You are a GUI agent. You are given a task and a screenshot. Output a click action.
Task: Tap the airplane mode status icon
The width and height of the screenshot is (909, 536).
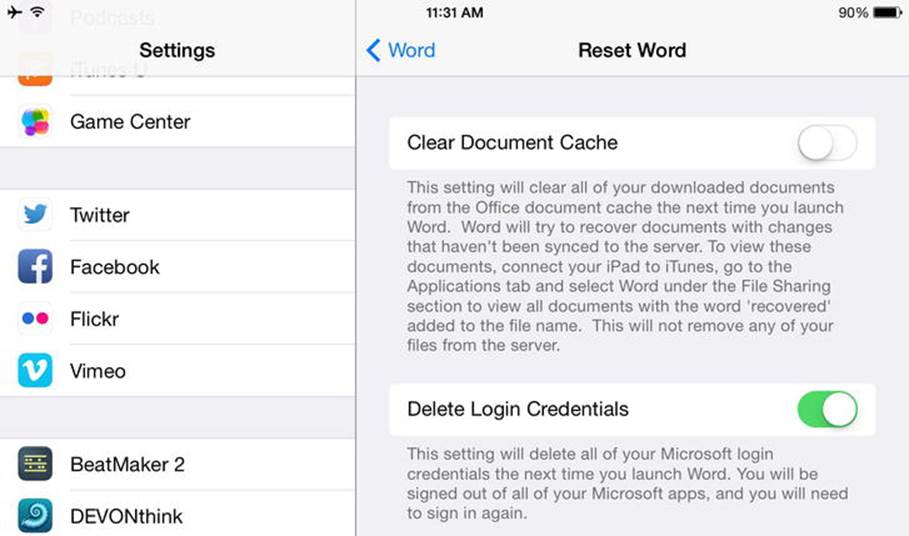click(14, 12)
